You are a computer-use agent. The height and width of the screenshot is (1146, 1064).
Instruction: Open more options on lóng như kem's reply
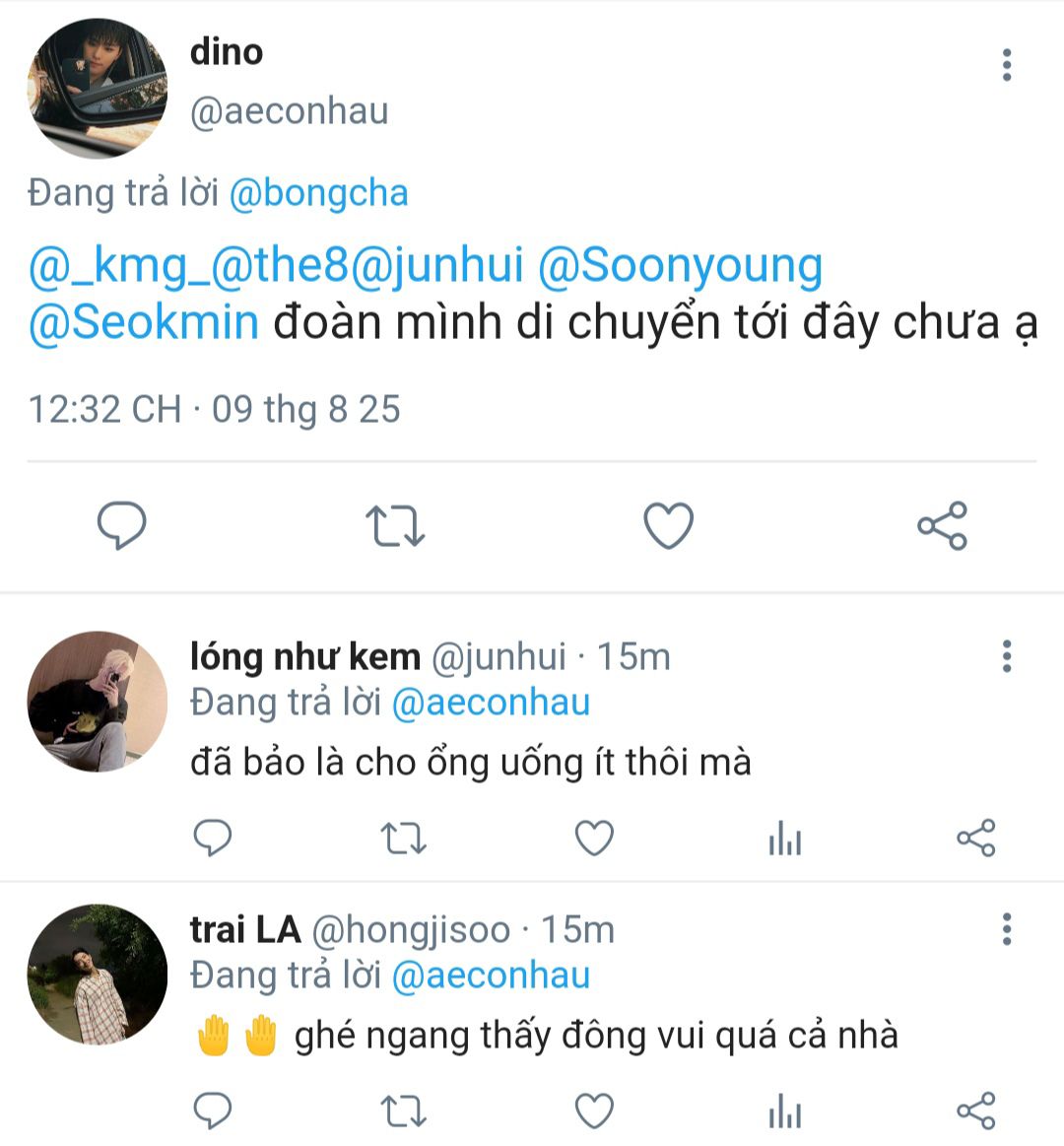[x=1006, y=656]
